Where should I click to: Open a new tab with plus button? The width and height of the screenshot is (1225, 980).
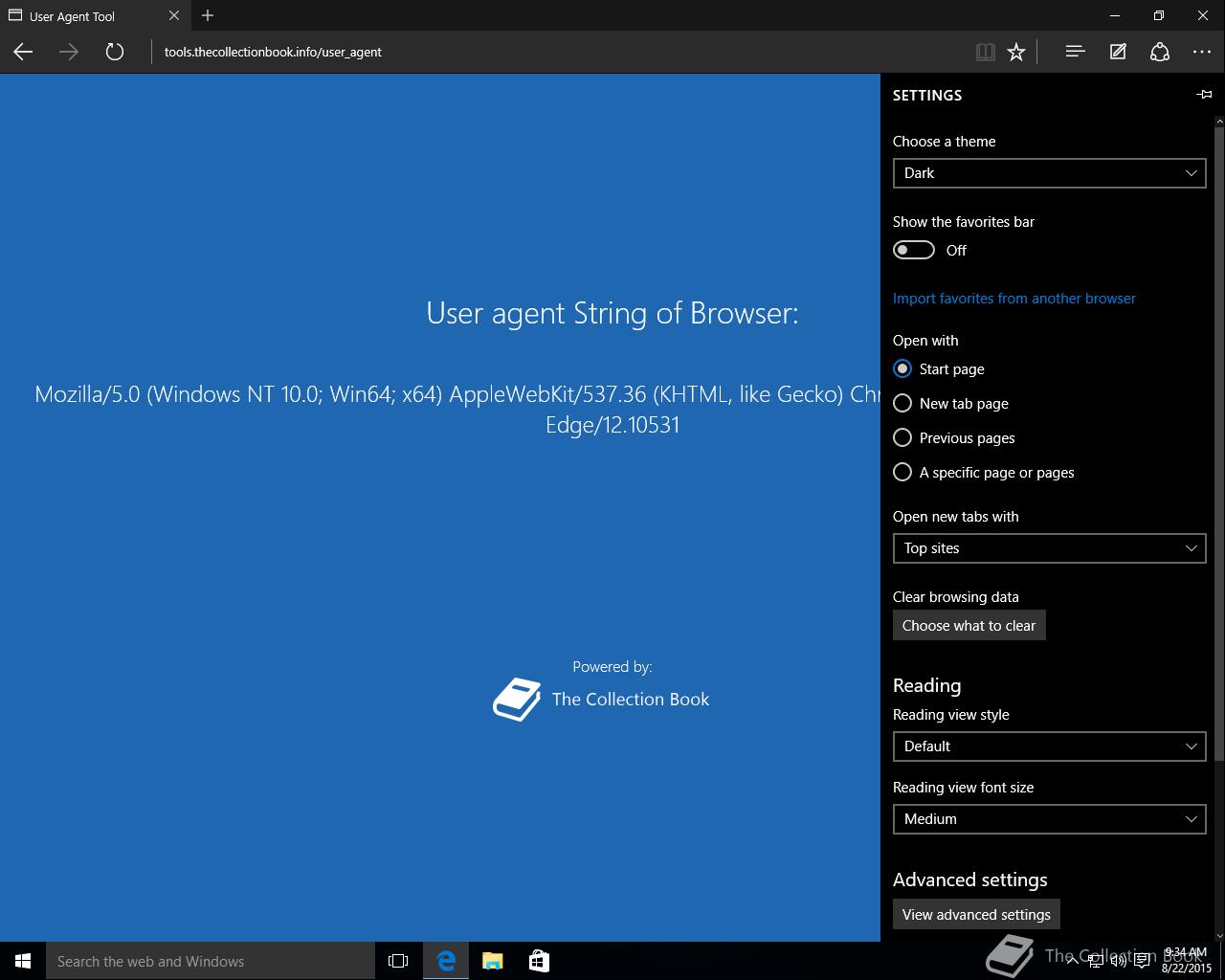tap(208, 15)
